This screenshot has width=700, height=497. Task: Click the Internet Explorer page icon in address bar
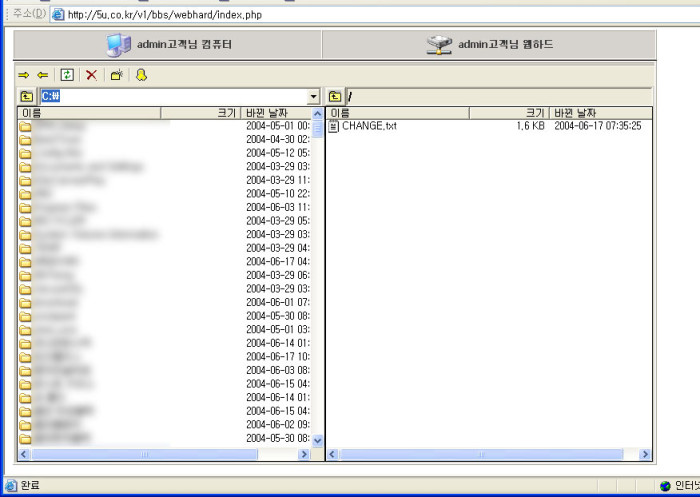click(58, 15)
